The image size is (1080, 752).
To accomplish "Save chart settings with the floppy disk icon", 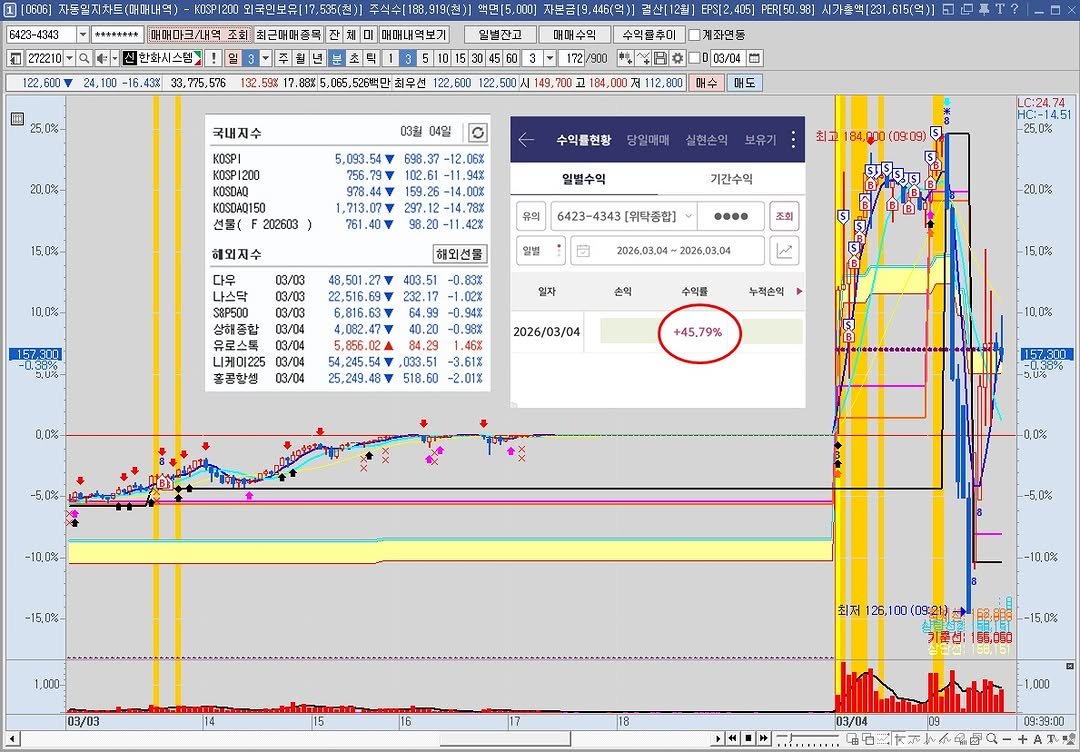I will pyautogui.click(x=661, y=58).
